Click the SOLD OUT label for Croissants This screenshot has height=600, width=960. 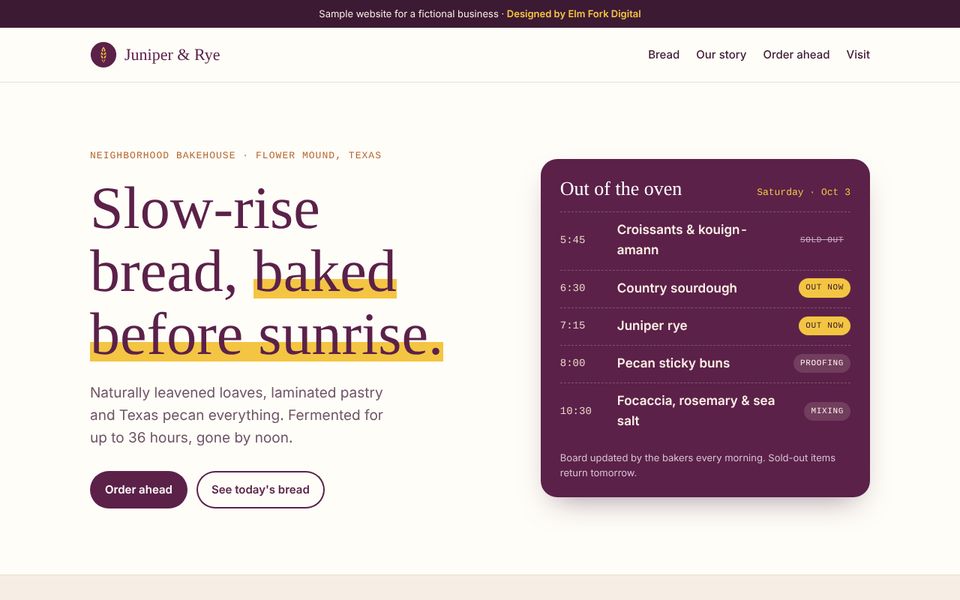(x=822, y=239)
